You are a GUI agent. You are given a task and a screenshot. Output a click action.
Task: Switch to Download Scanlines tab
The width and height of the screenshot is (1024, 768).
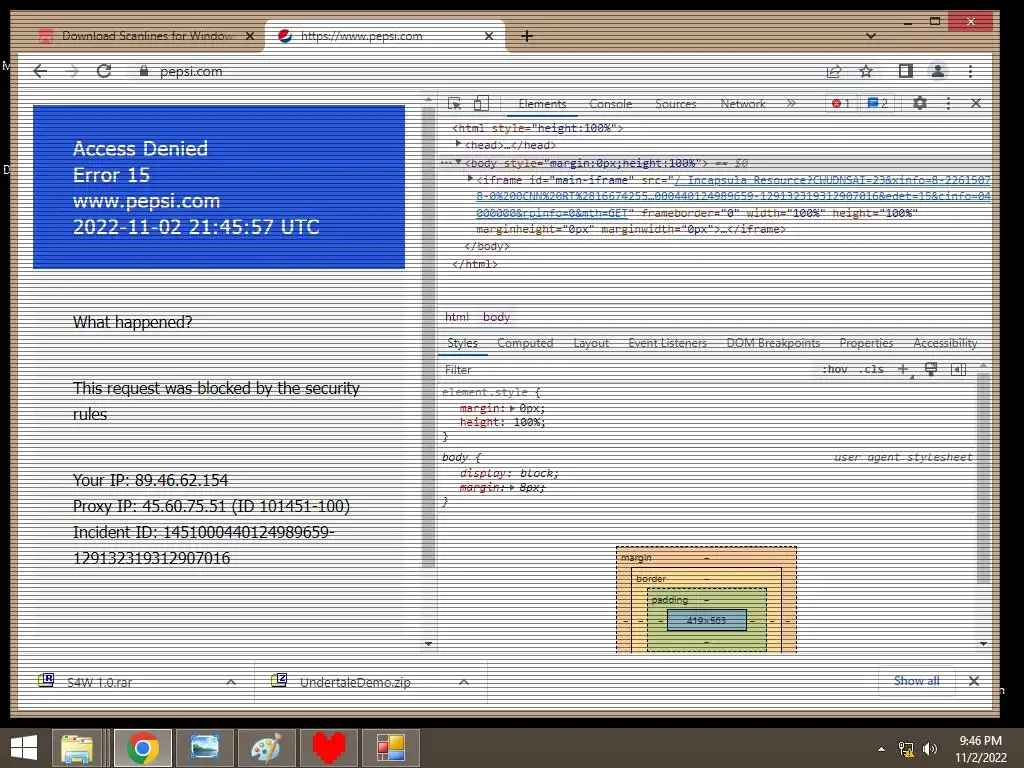(x=147, y=36)
